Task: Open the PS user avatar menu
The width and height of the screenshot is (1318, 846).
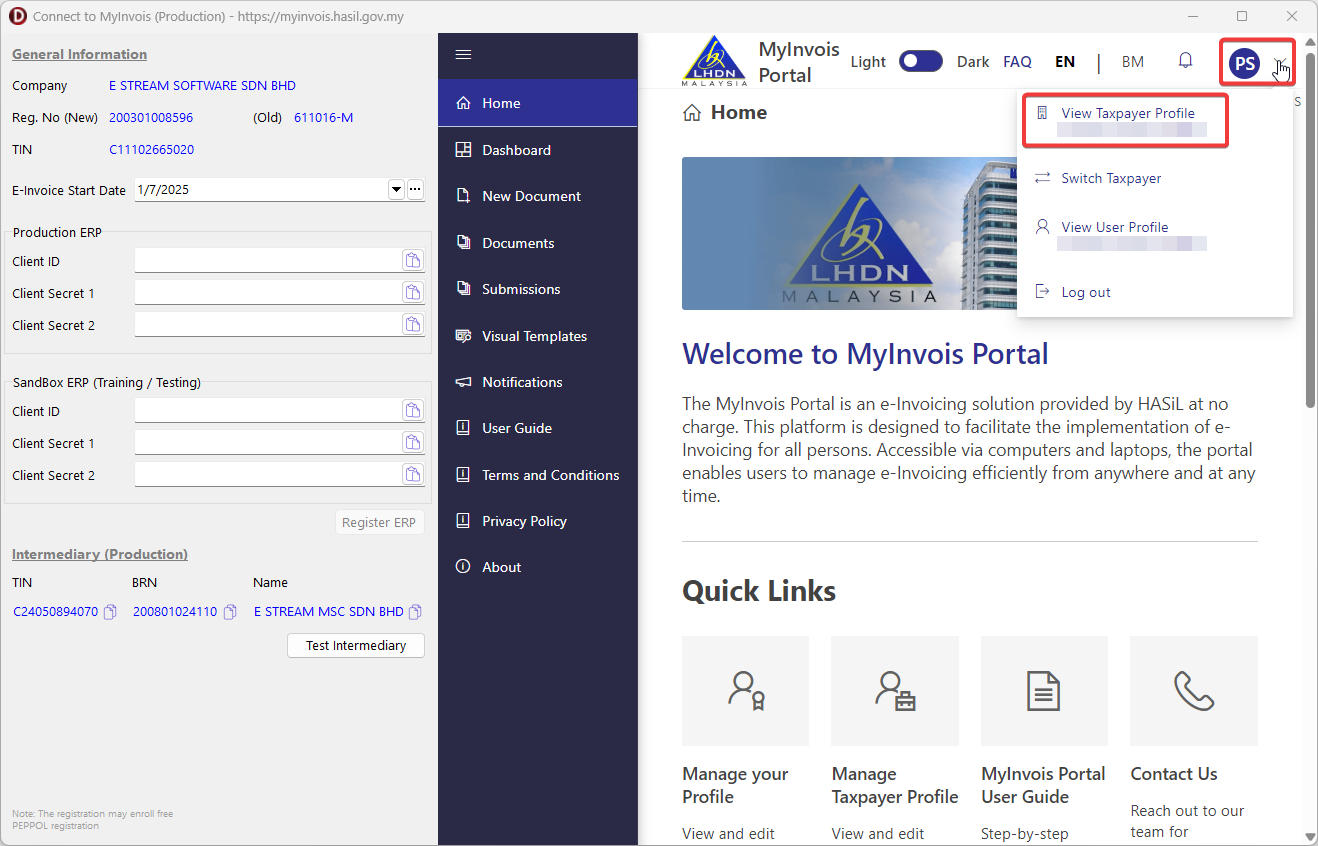Action: [x=1244, y=64]
